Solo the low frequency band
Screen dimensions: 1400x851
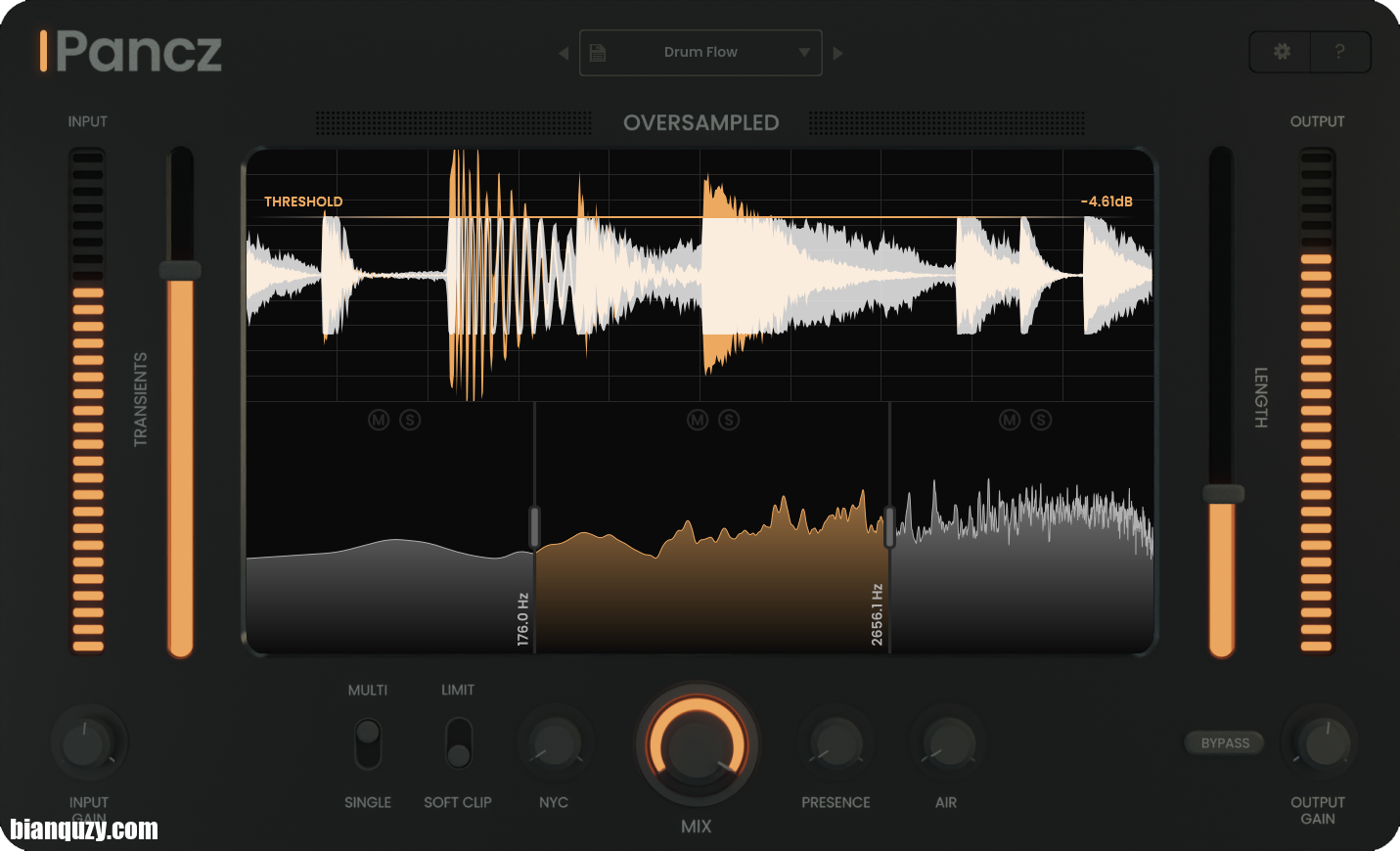[410, 420]
